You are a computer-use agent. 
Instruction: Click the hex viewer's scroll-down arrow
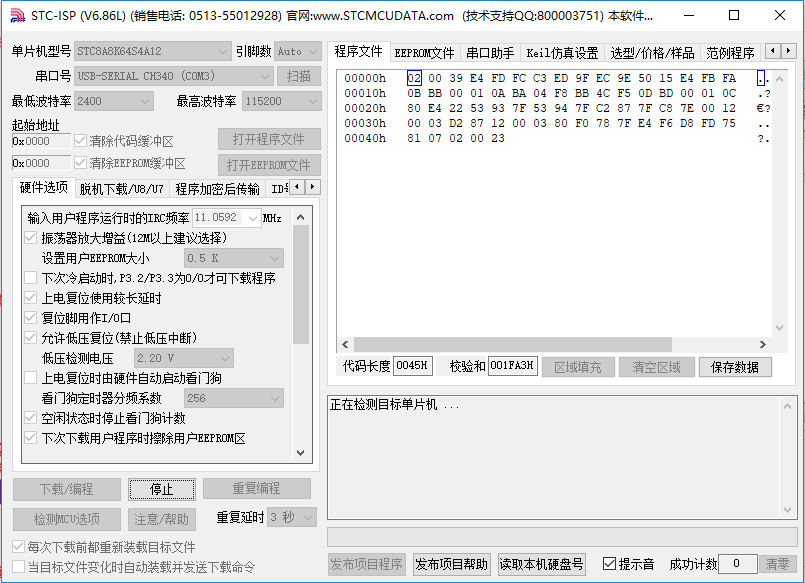779,327
